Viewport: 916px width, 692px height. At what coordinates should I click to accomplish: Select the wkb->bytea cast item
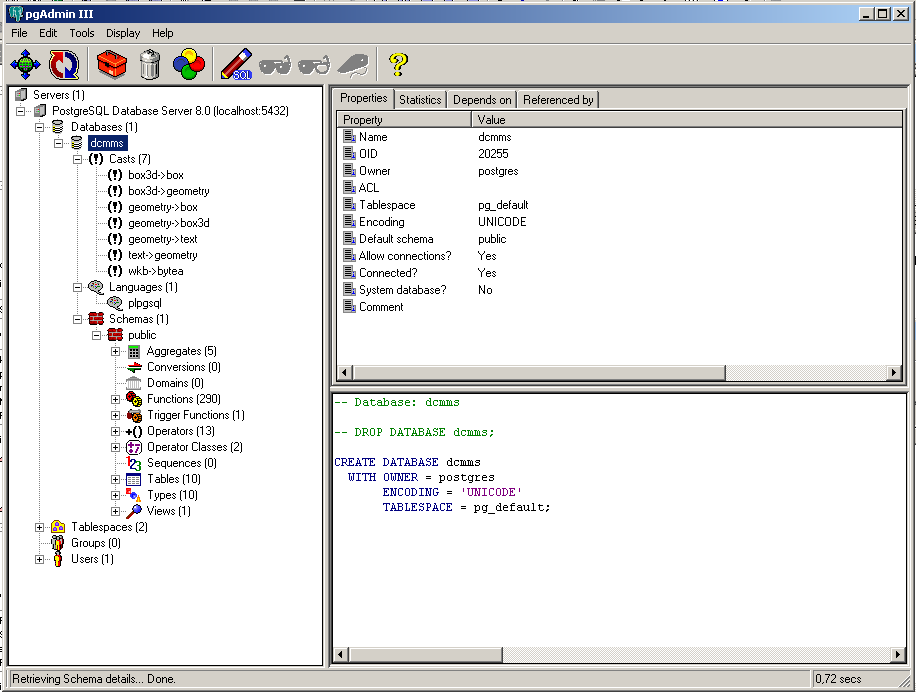(155, 271)
